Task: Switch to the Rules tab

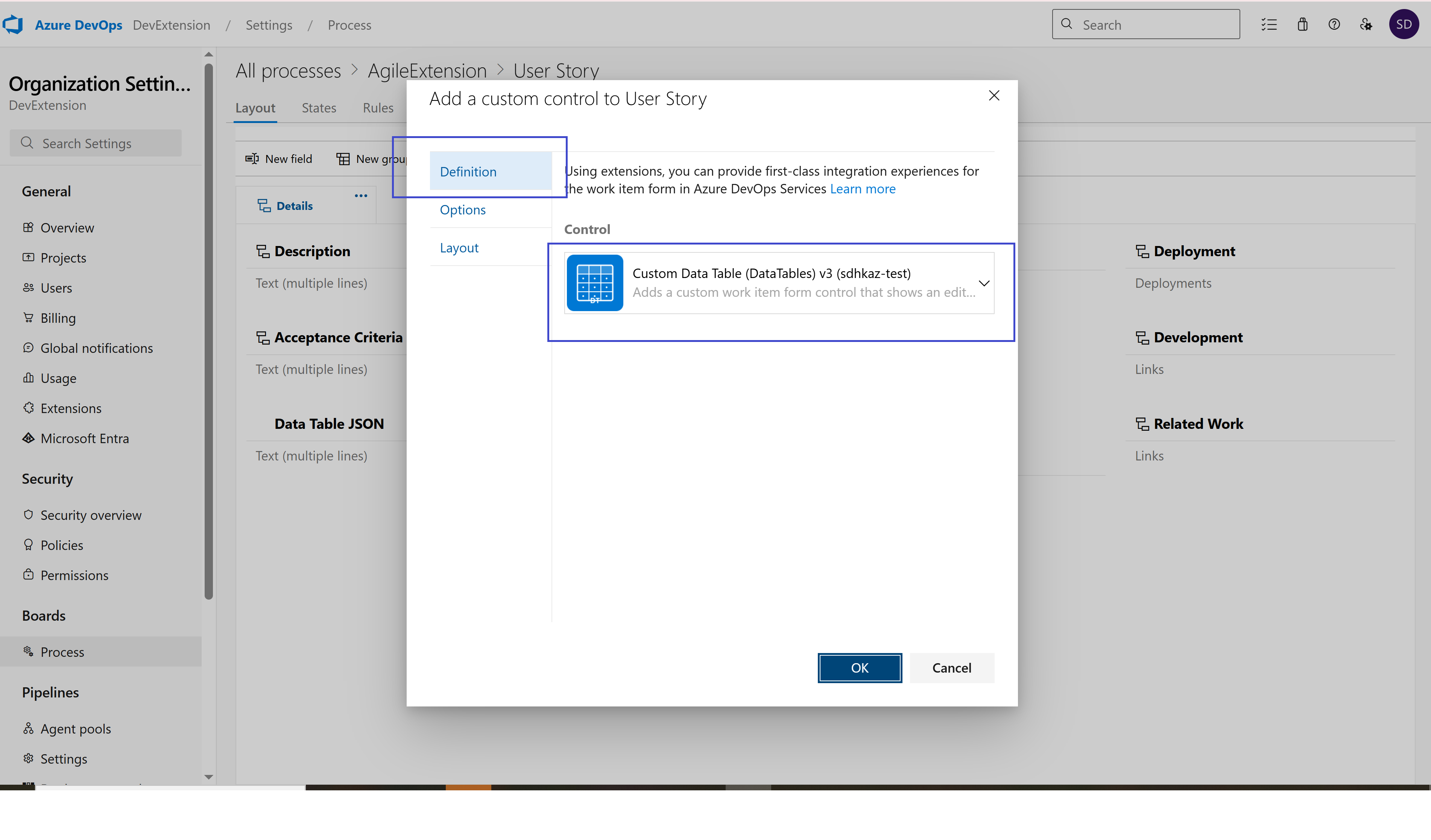Action: (x=378, y=107)
